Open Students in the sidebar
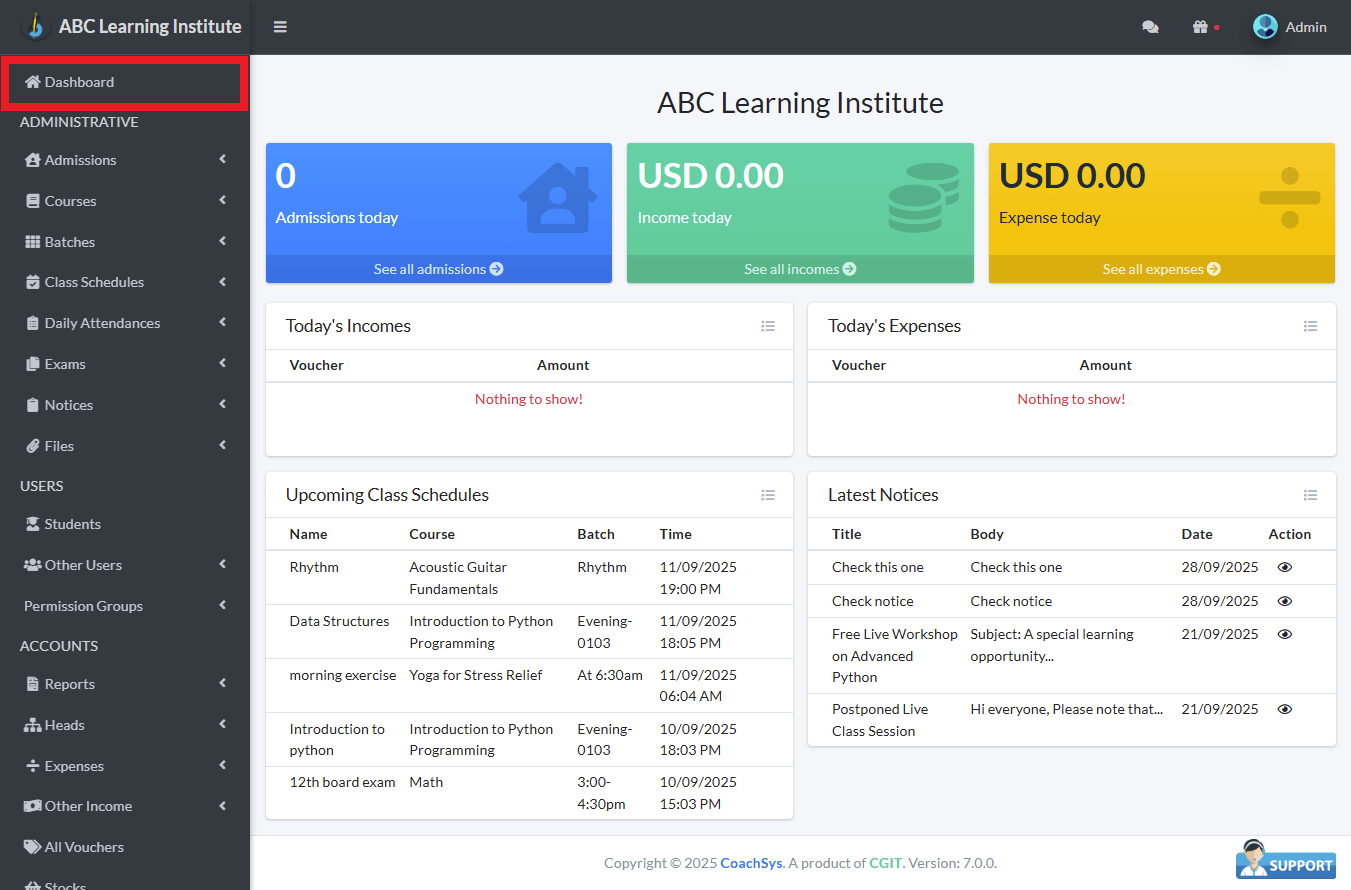 [x=72, y=524]
